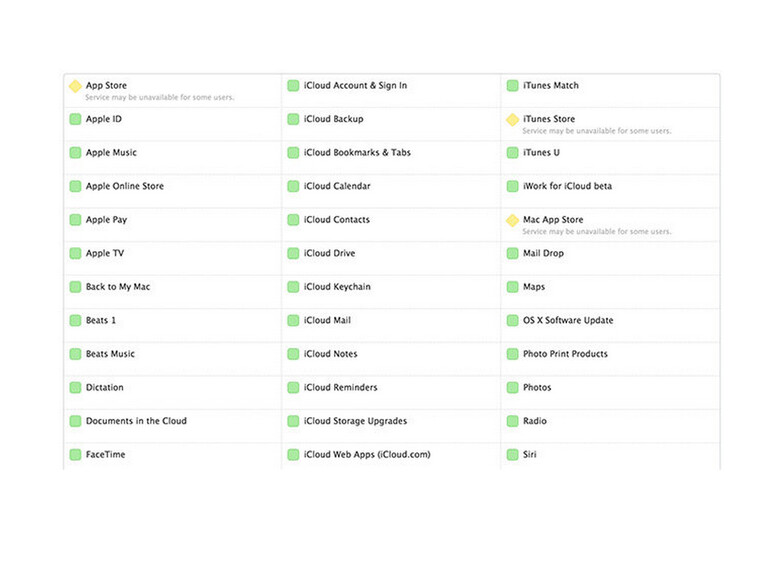Select the iCloud Bookmarks & Tabs label

coord(357,152)
